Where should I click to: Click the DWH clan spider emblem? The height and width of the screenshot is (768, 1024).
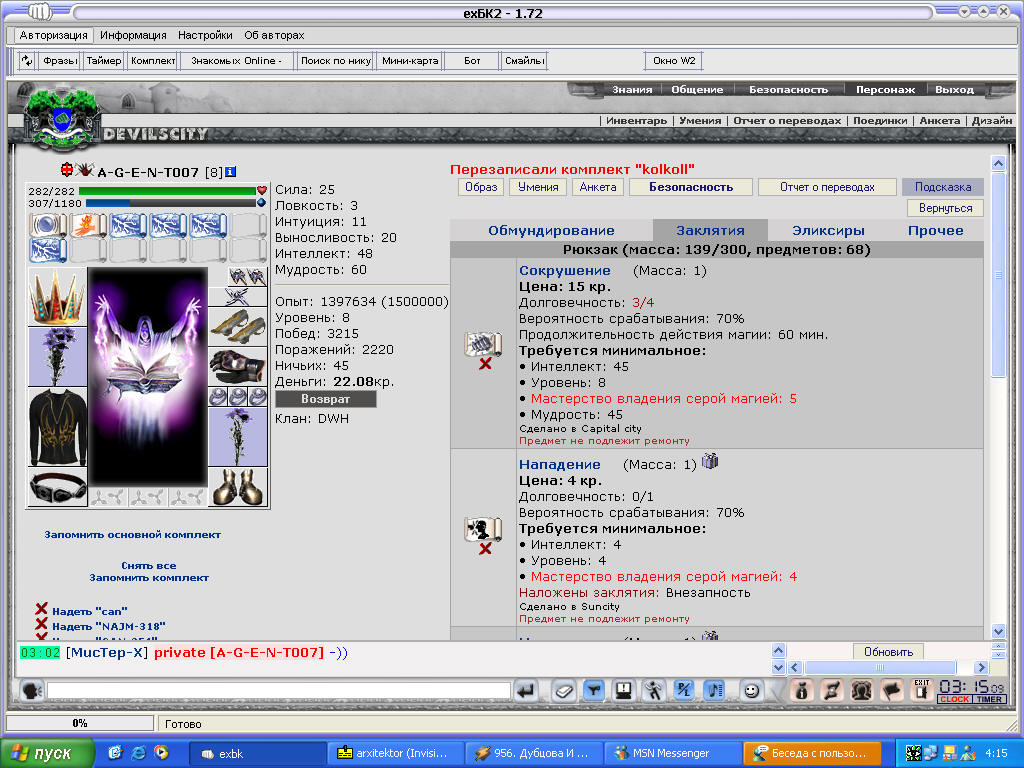click(x=85, y=170)
